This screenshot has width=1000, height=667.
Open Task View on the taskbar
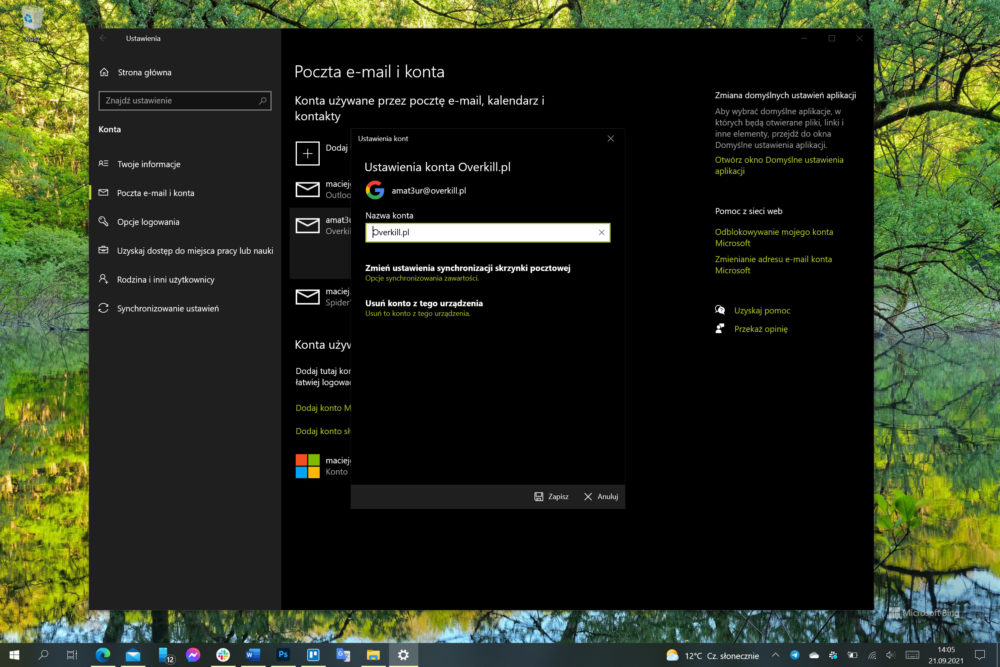[x=72, y=655]
